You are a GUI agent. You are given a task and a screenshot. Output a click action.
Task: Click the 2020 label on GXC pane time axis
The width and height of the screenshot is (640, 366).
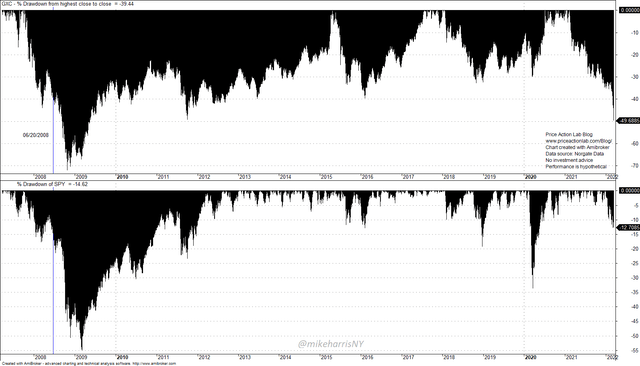530,177
